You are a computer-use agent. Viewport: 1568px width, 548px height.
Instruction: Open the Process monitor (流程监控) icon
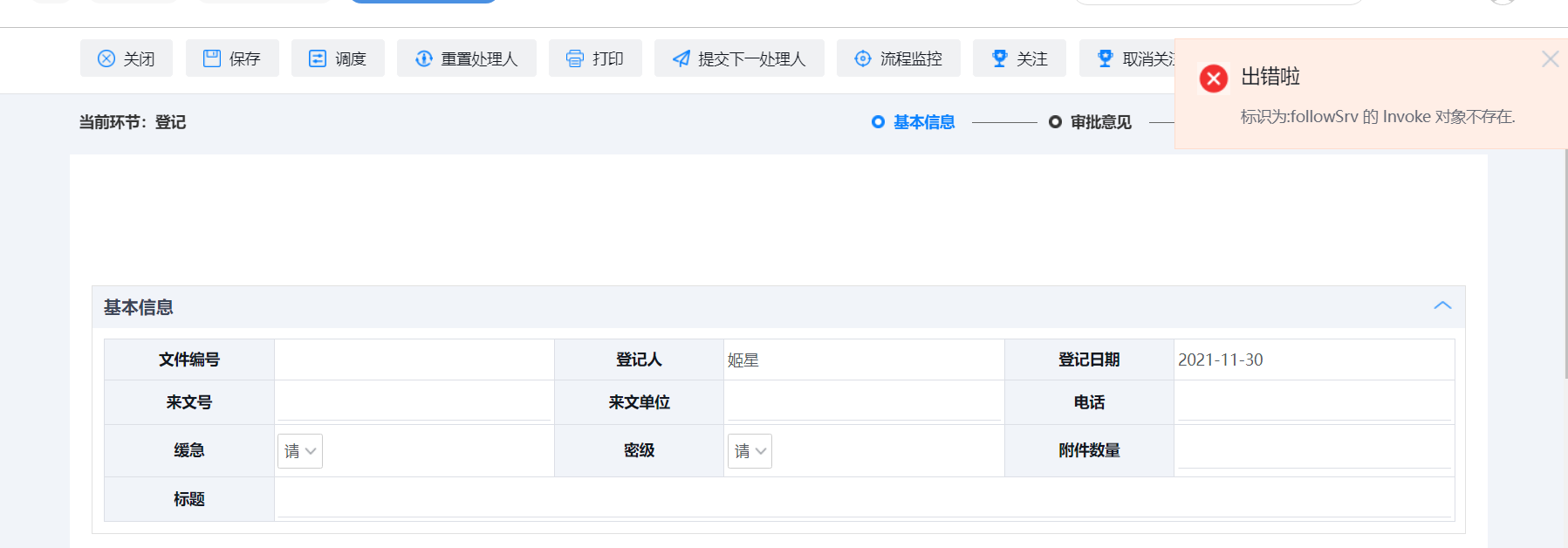coord(863,58)
